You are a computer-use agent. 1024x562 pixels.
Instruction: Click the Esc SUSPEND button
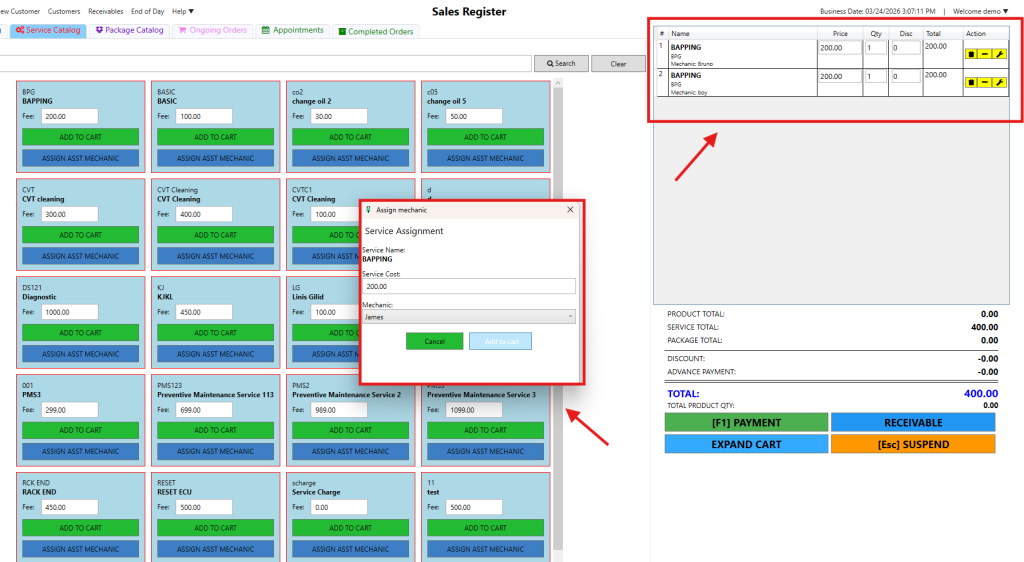[912, 444]
